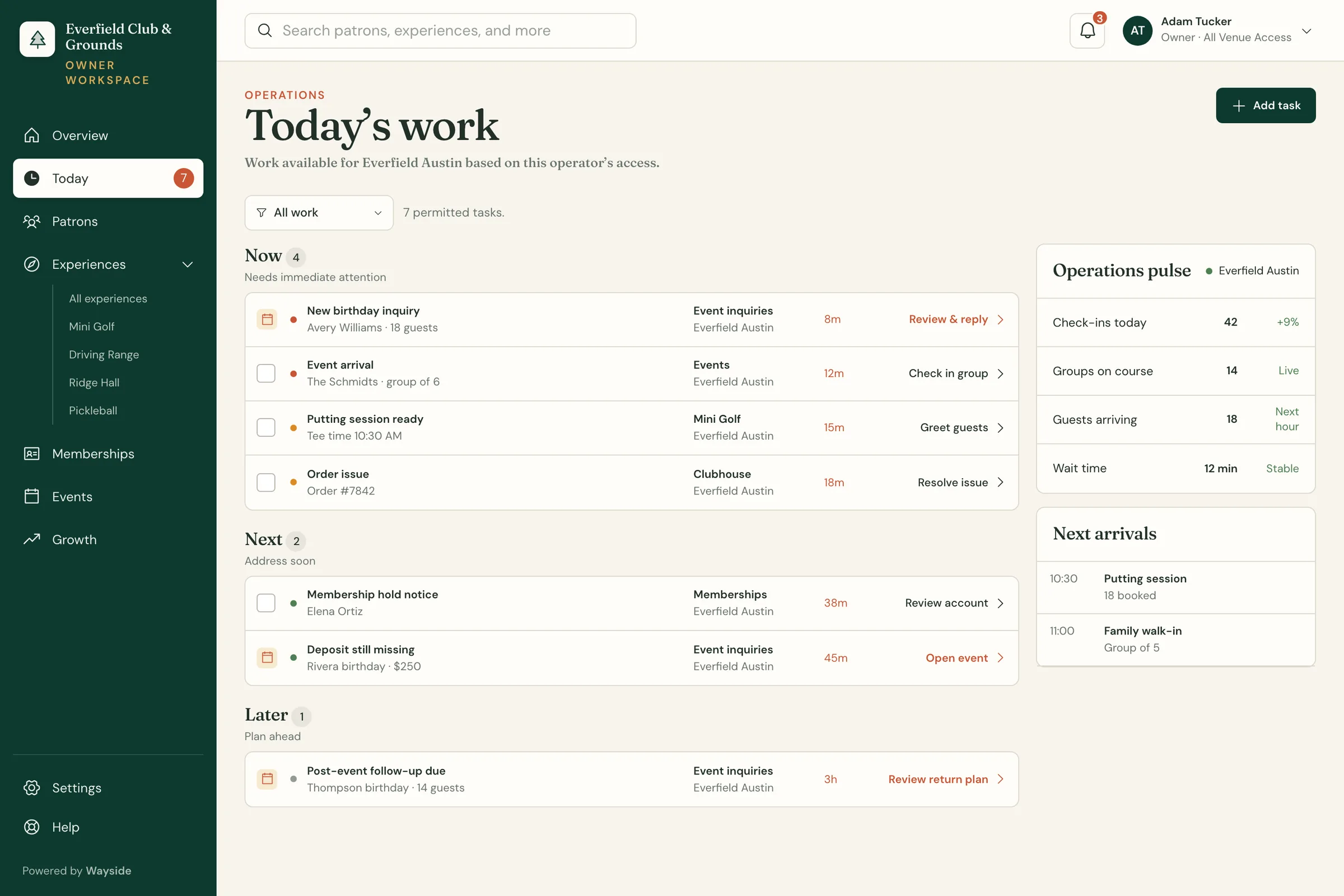
Task: Click the calendar icon on Deposit still missing
Action: (x=267, y=657)
